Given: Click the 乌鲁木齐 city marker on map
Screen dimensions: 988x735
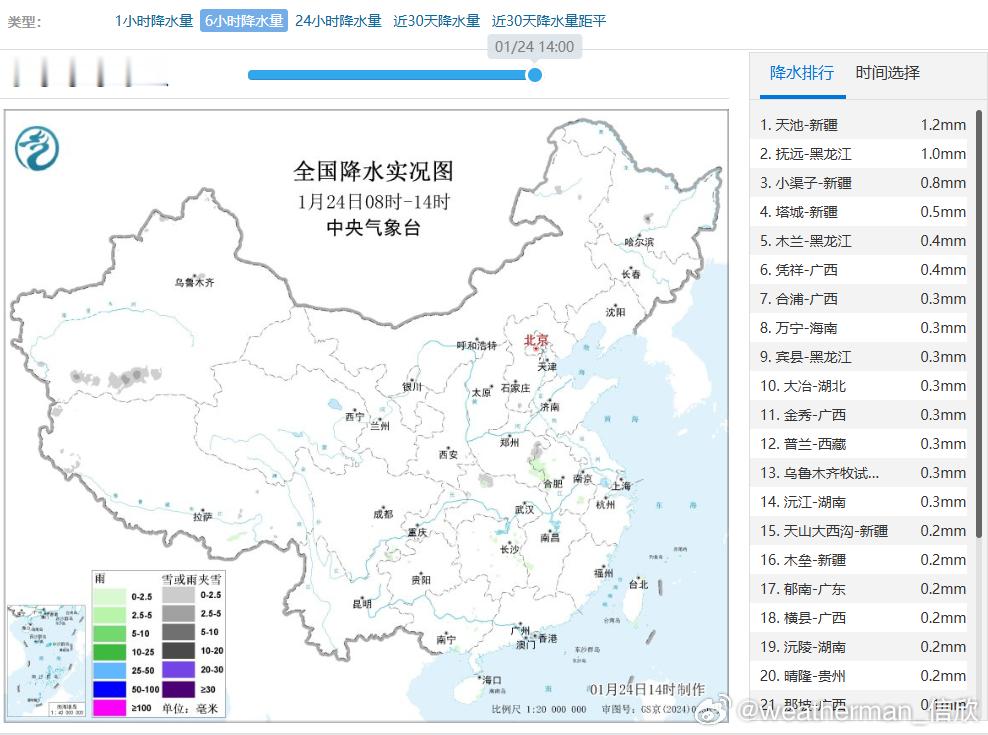Looking at the screenshot, I should [x=195, y=282].
